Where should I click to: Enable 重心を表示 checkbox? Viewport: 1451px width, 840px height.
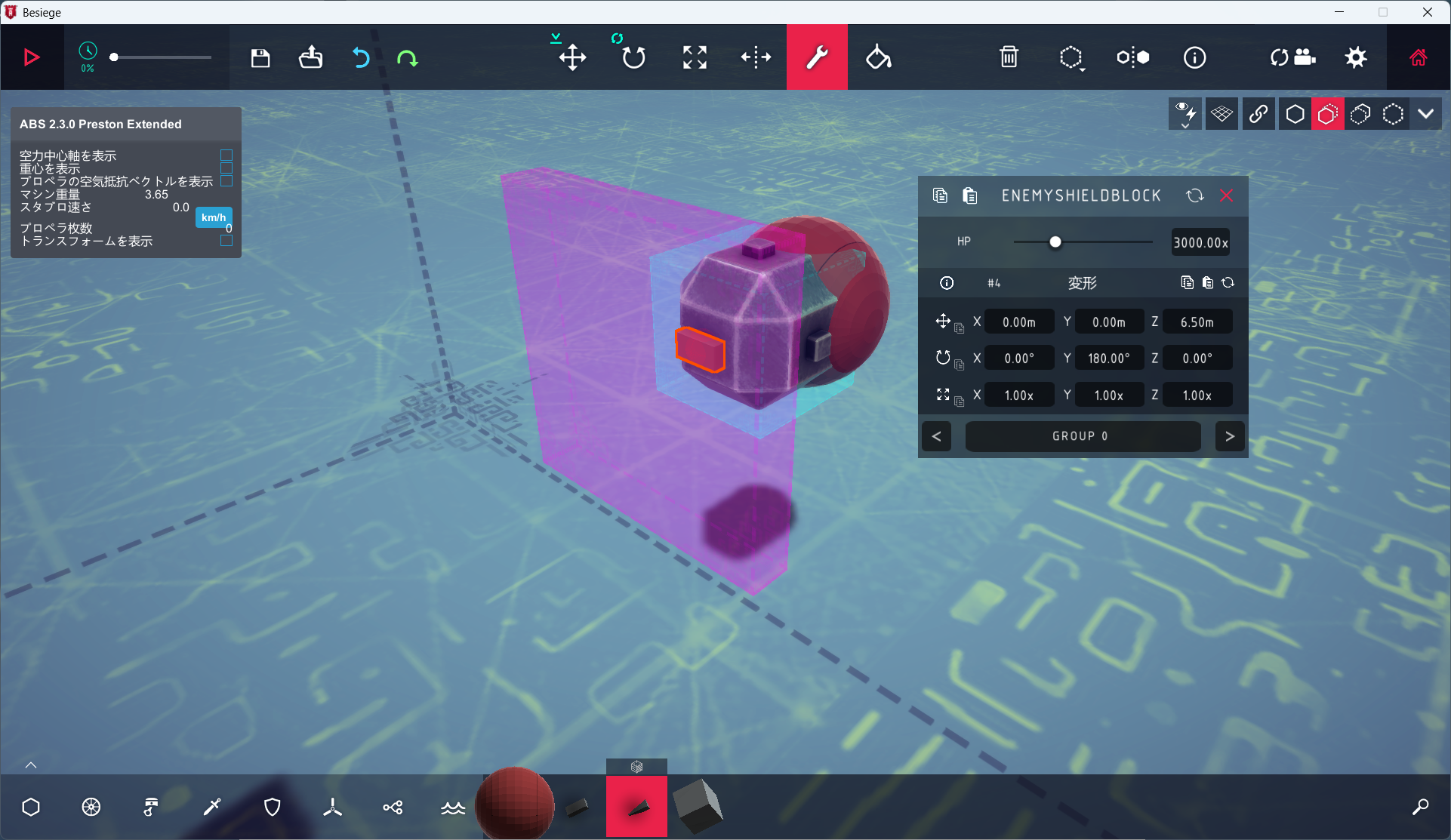click(226, 168)
